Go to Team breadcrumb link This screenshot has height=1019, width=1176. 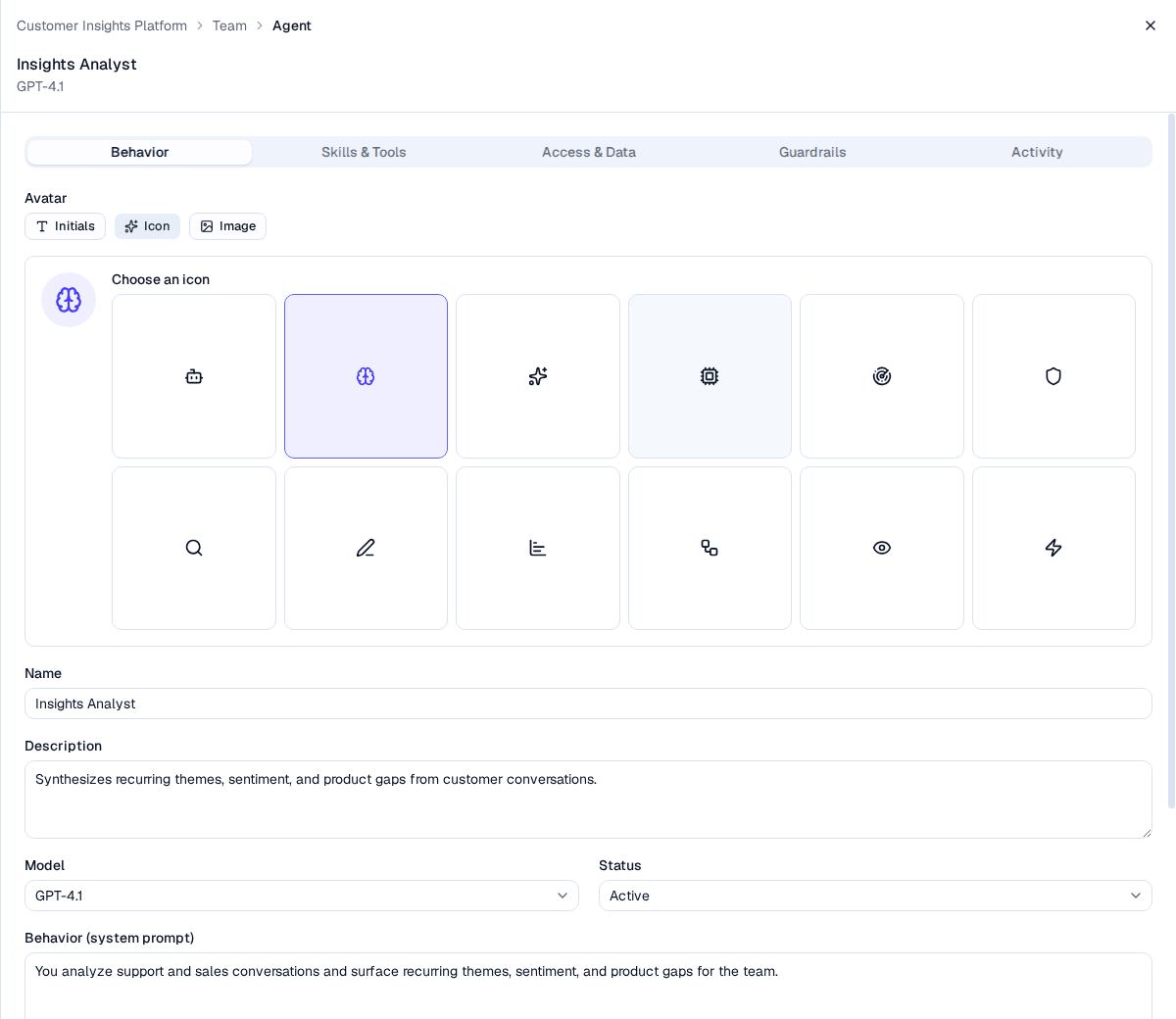point(229,25)
